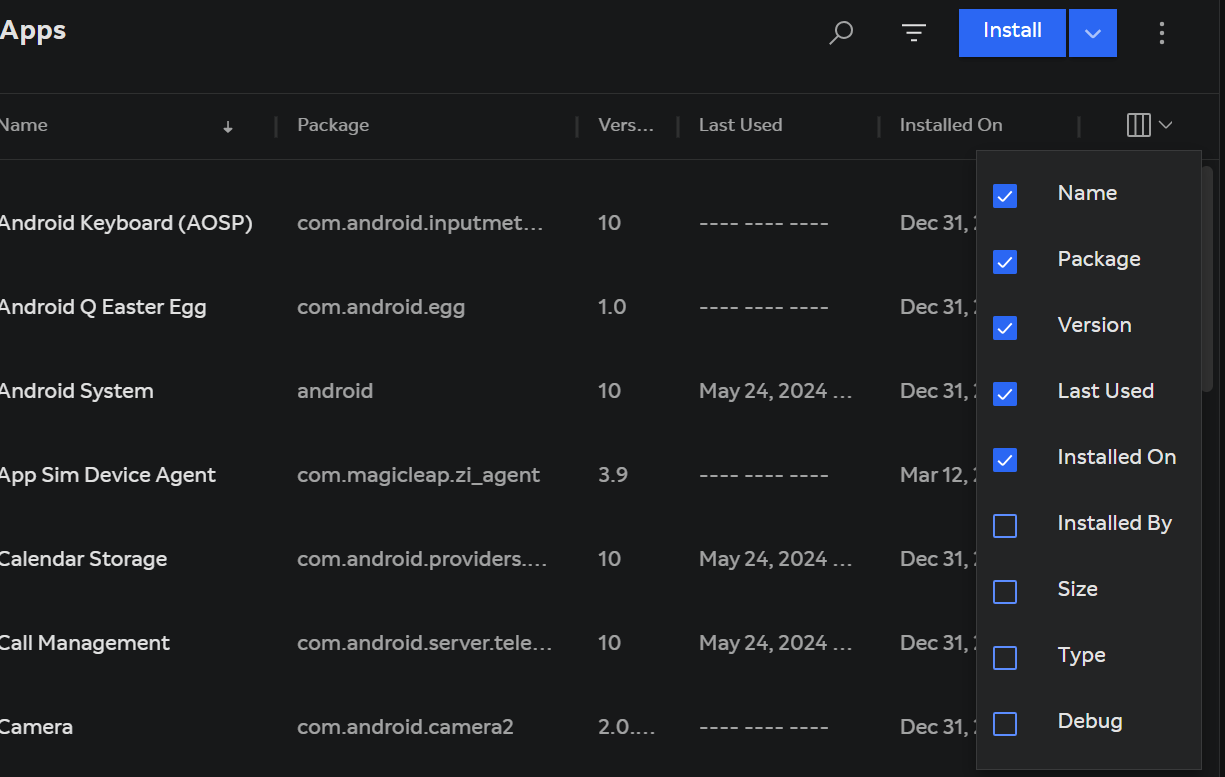The height and width of the screenshot is (777, 1225).
Task: Click the Install button
Action: [x=1011, y=31]
